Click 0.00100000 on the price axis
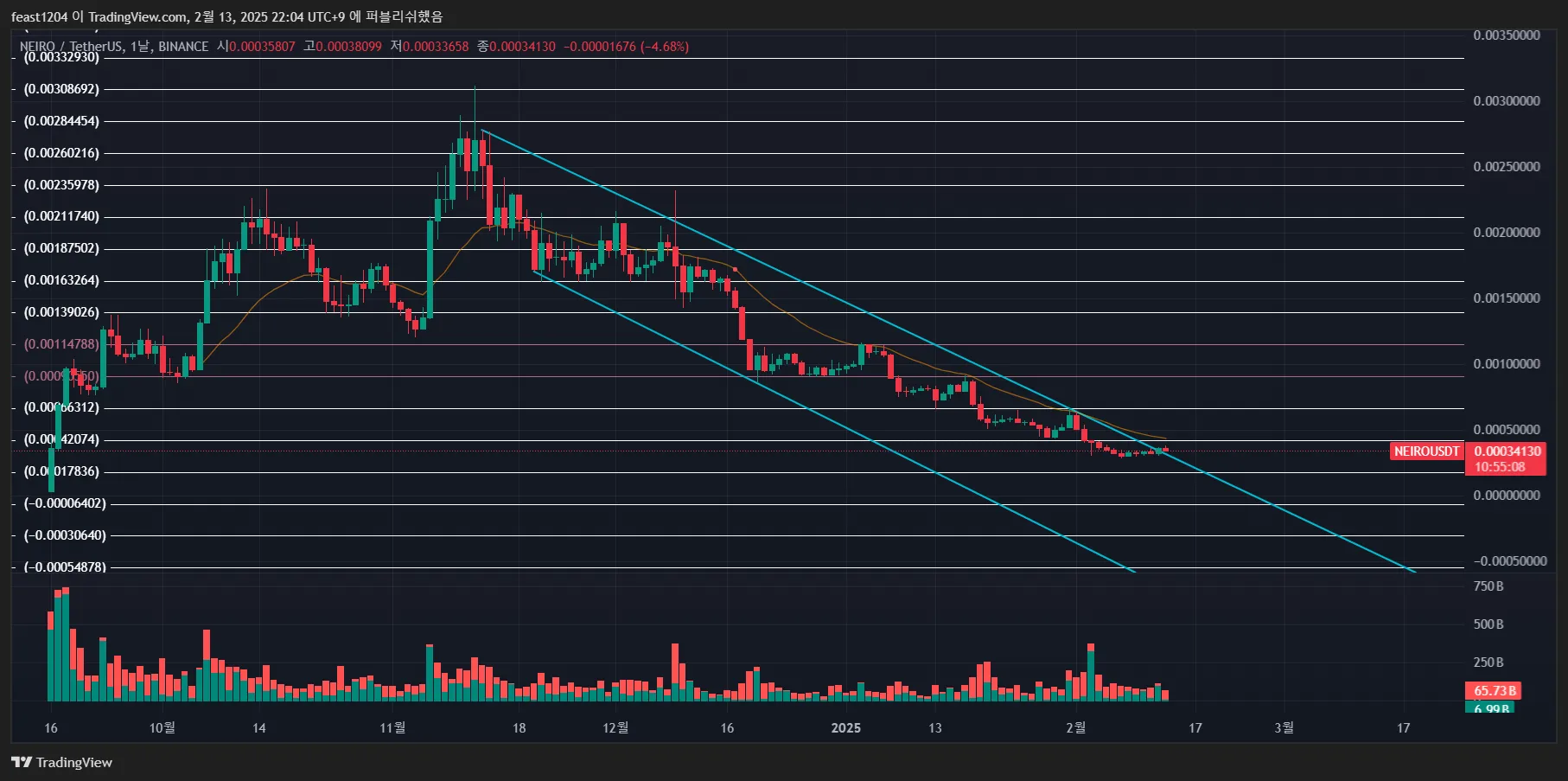1568x781 pixels. [1507, 364]
